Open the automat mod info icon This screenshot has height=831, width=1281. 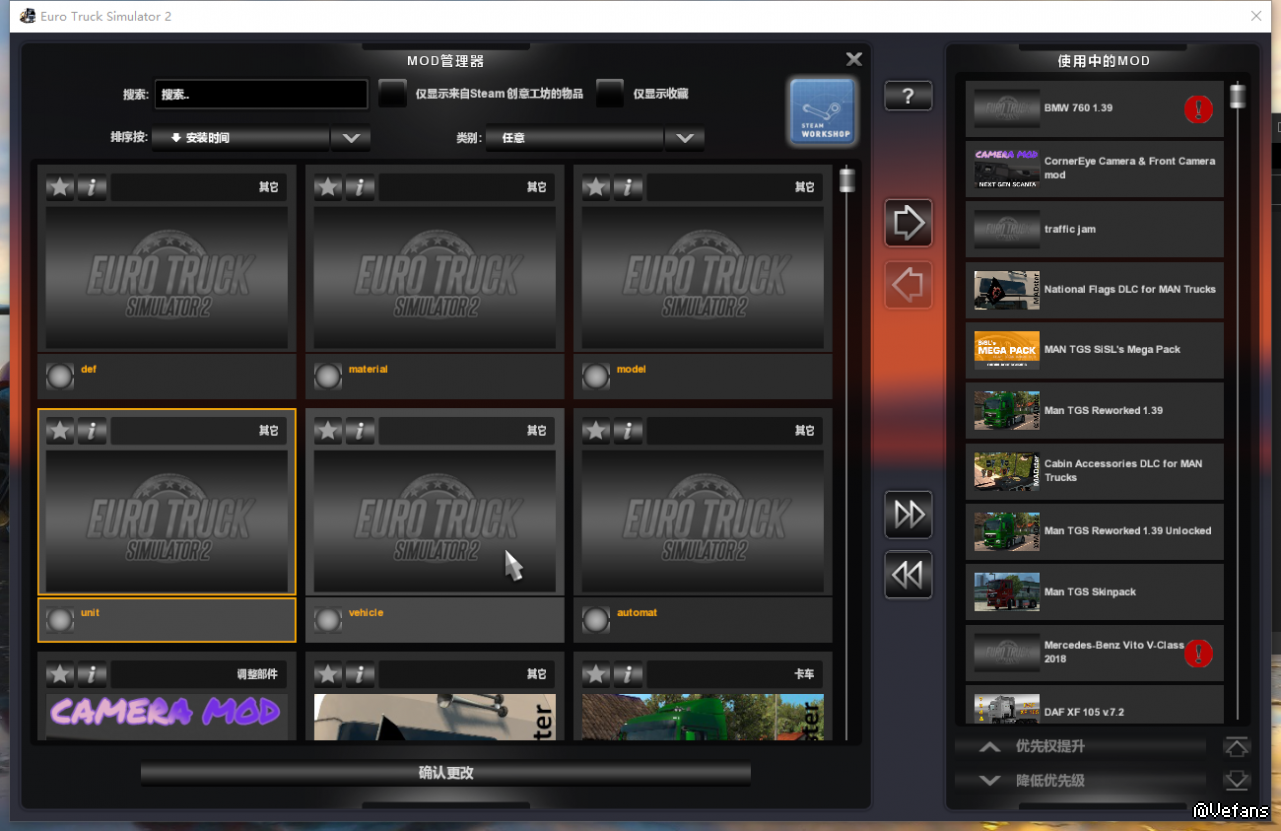pyautogui.click(x=628, y=431)
